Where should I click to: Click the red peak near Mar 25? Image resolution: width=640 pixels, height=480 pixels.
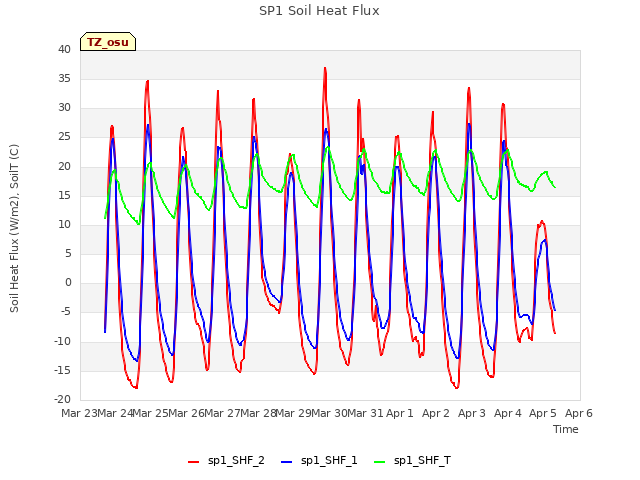tap(147, 81)
